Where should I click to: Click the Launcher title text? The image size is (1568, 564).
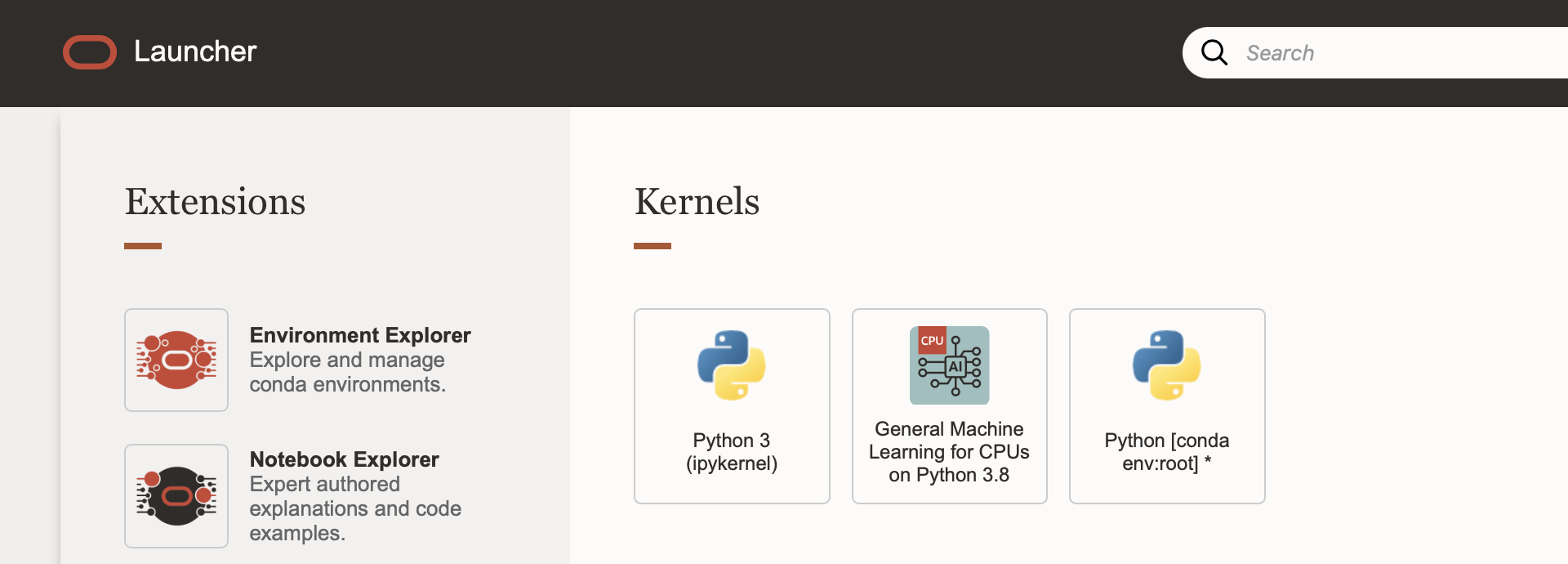195,51
